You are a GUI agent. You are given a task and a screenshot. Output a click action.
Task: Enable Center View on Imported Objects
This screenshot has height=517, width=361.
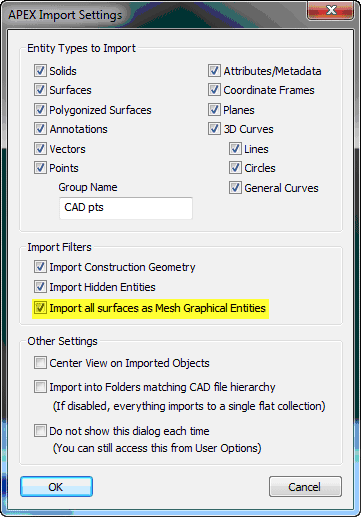click(40, 363)
